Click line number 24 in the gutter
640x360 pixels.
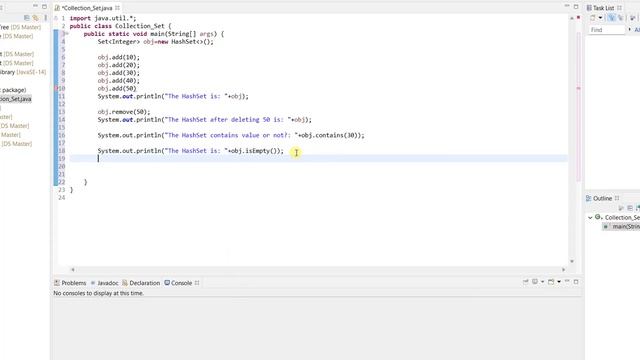tap(62, 198)
